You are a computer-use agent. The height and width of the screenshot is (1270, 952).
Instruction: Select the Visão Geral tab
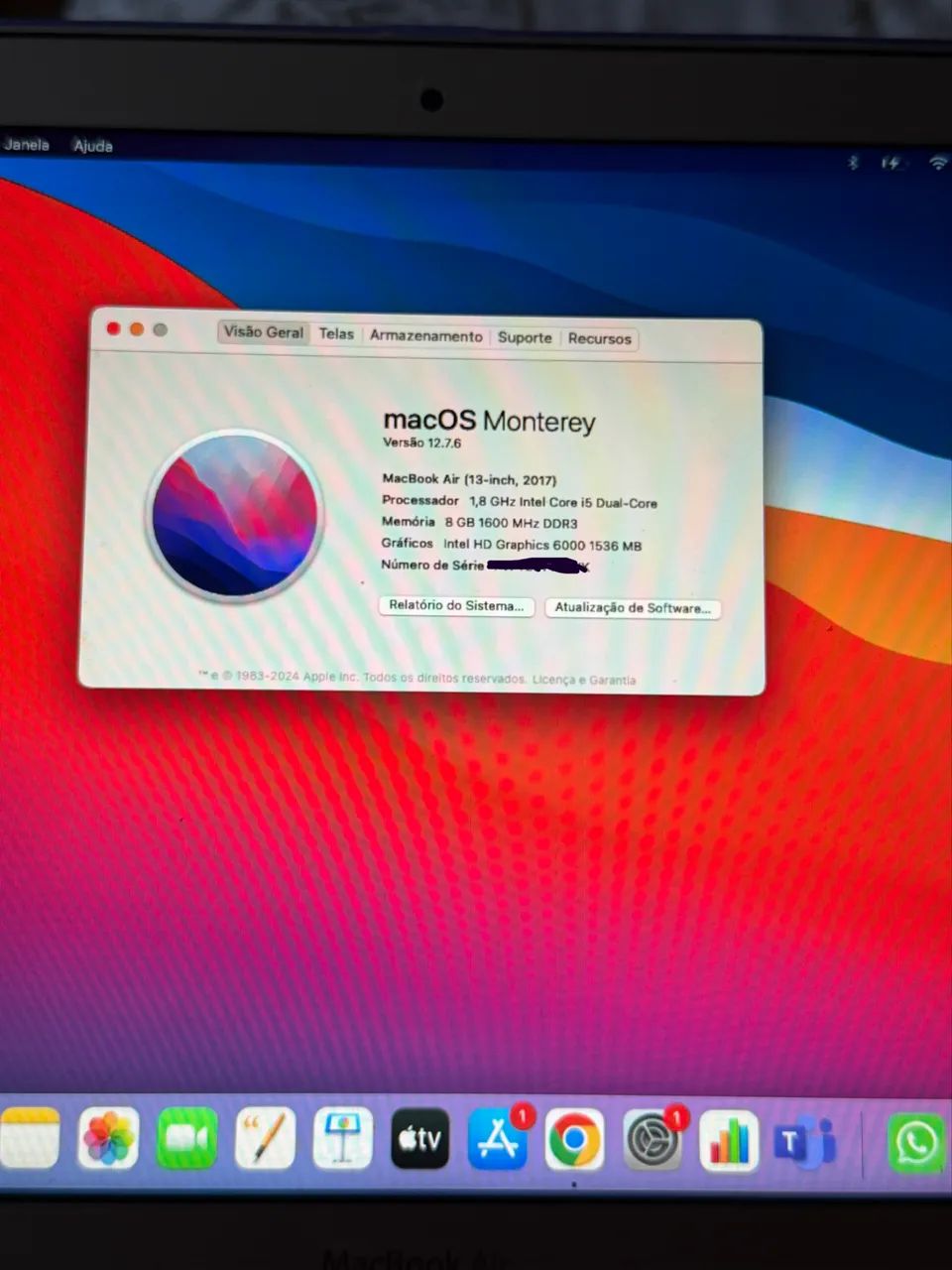[264, 332]
